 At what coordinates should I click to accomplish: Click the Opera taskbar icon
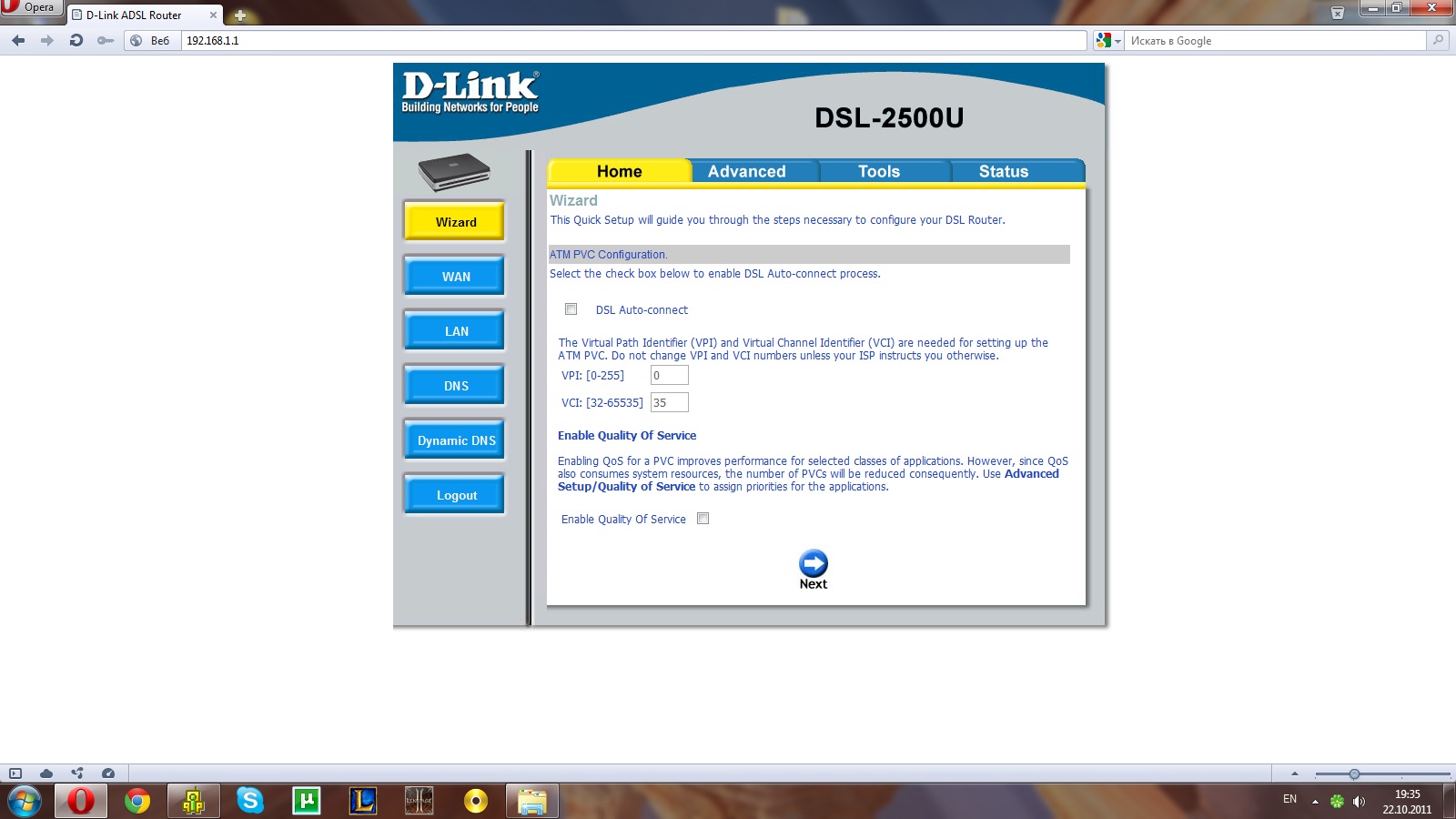[81, 802]
